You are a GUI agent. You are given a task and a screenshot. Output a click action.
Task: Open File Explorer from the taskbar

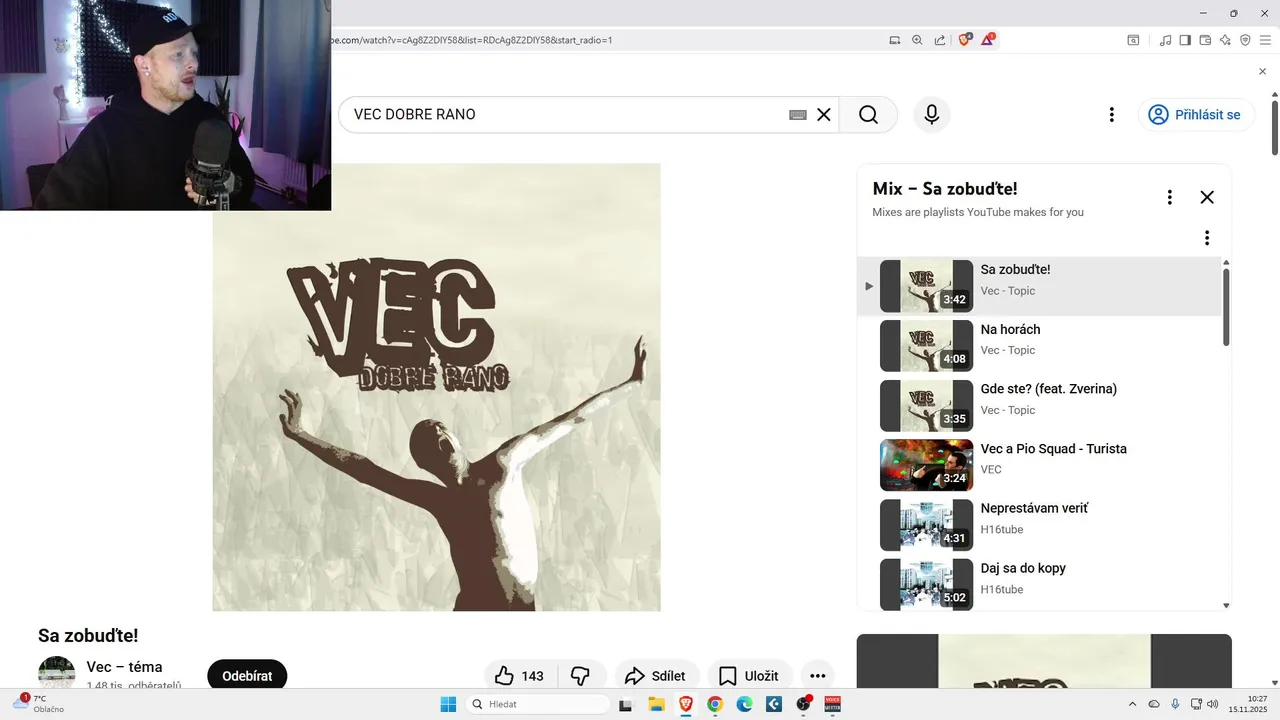pyautogui.click(x=656, y=704)
